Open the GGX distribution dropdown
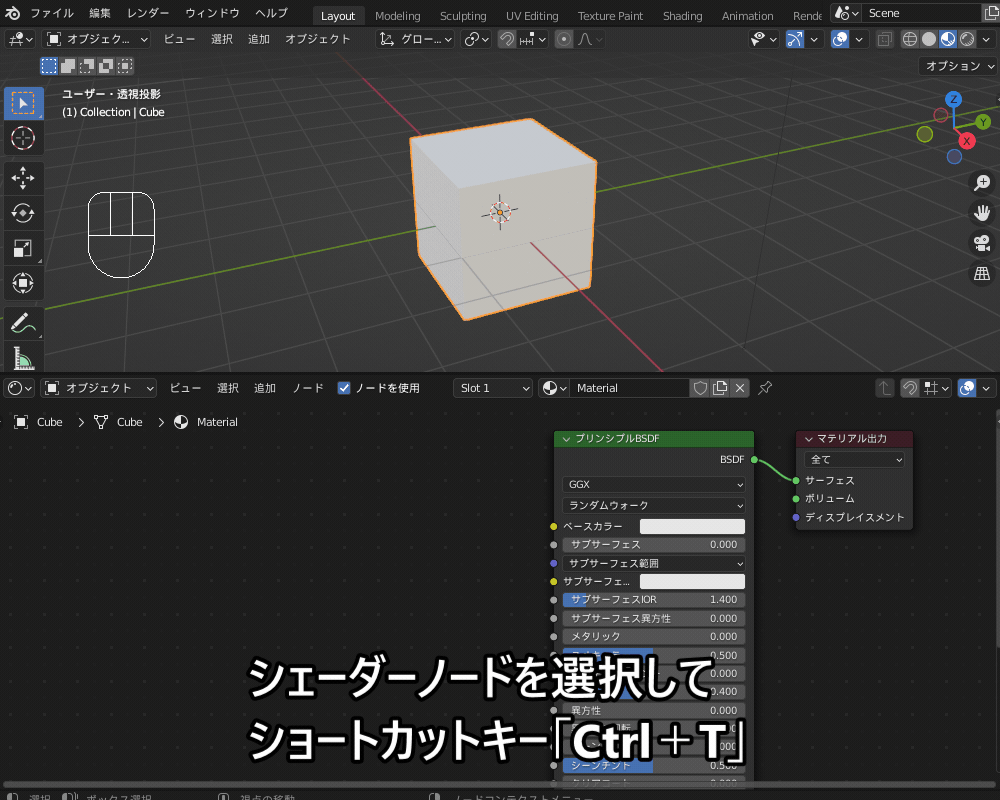 653,486
